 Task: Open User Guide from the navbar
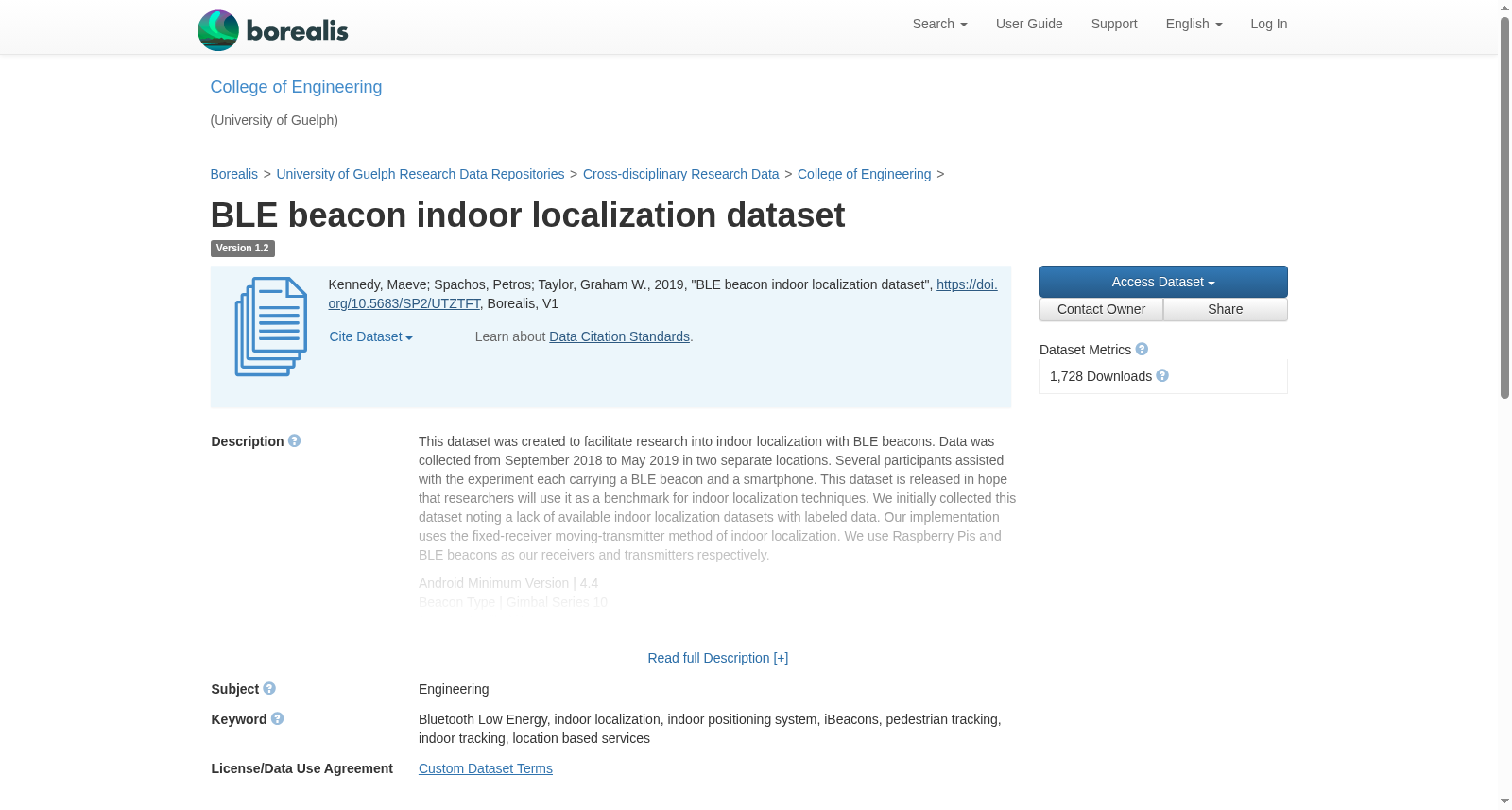(1029, 24)
